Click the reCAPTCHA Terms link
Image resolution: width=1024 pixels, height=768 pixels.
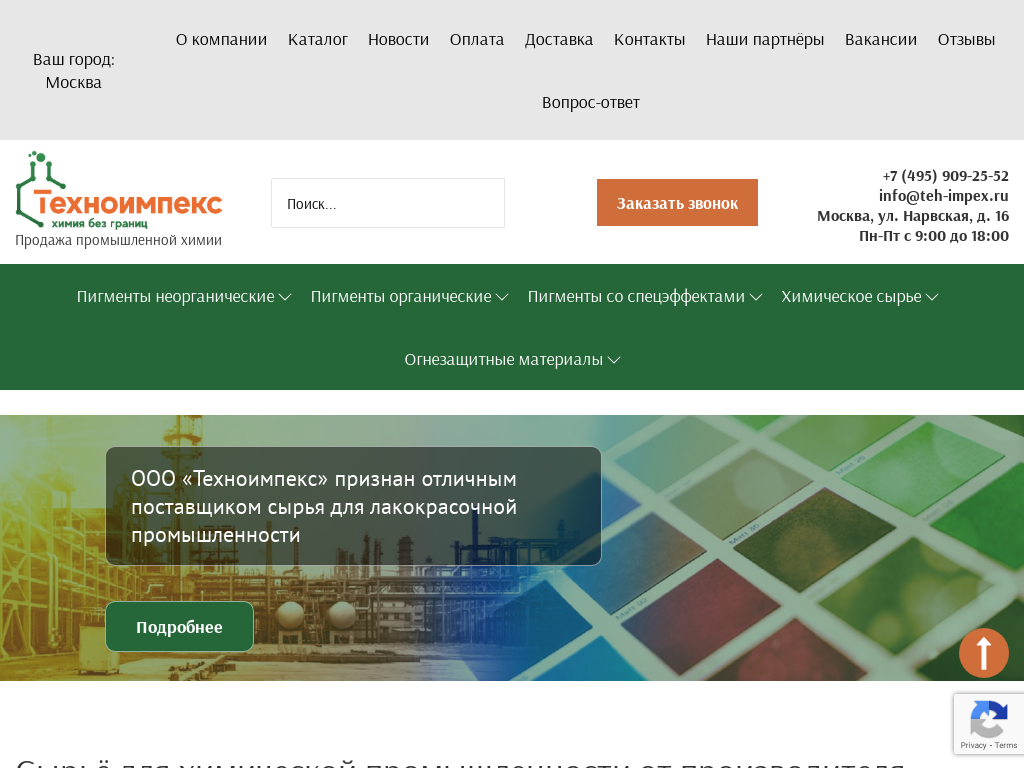point(1006,745)
